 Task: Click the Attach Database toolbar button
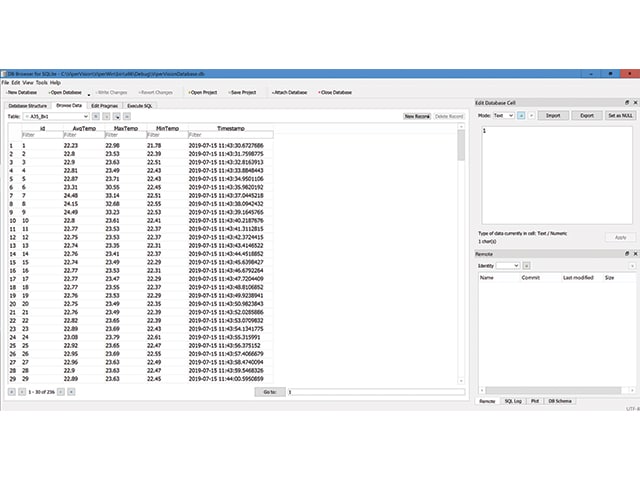pos(289,93)
